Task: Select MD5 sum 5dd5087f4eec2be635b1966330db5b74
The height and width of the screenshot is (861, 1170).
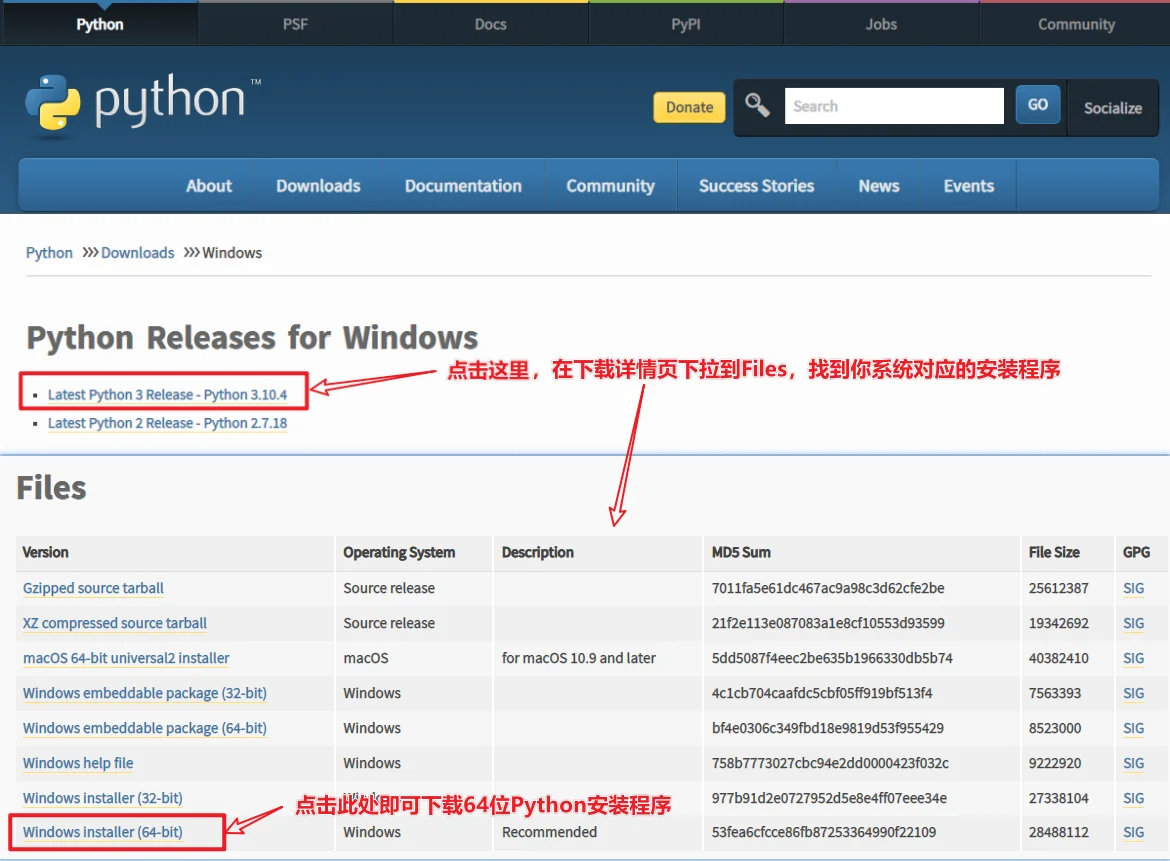Action: (832, 658)
